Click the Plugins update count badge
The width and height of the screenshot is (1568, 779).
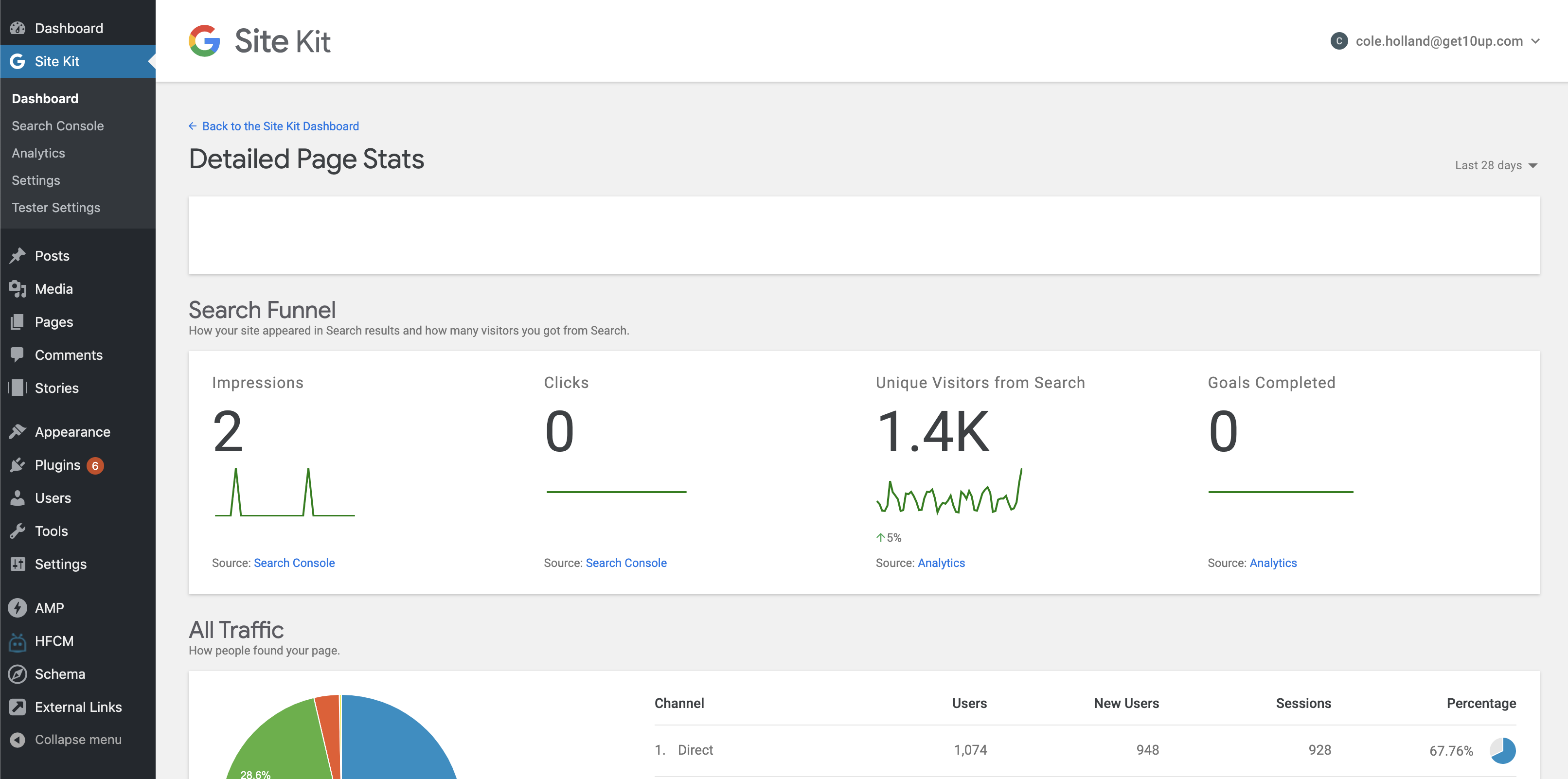point(95,465)
